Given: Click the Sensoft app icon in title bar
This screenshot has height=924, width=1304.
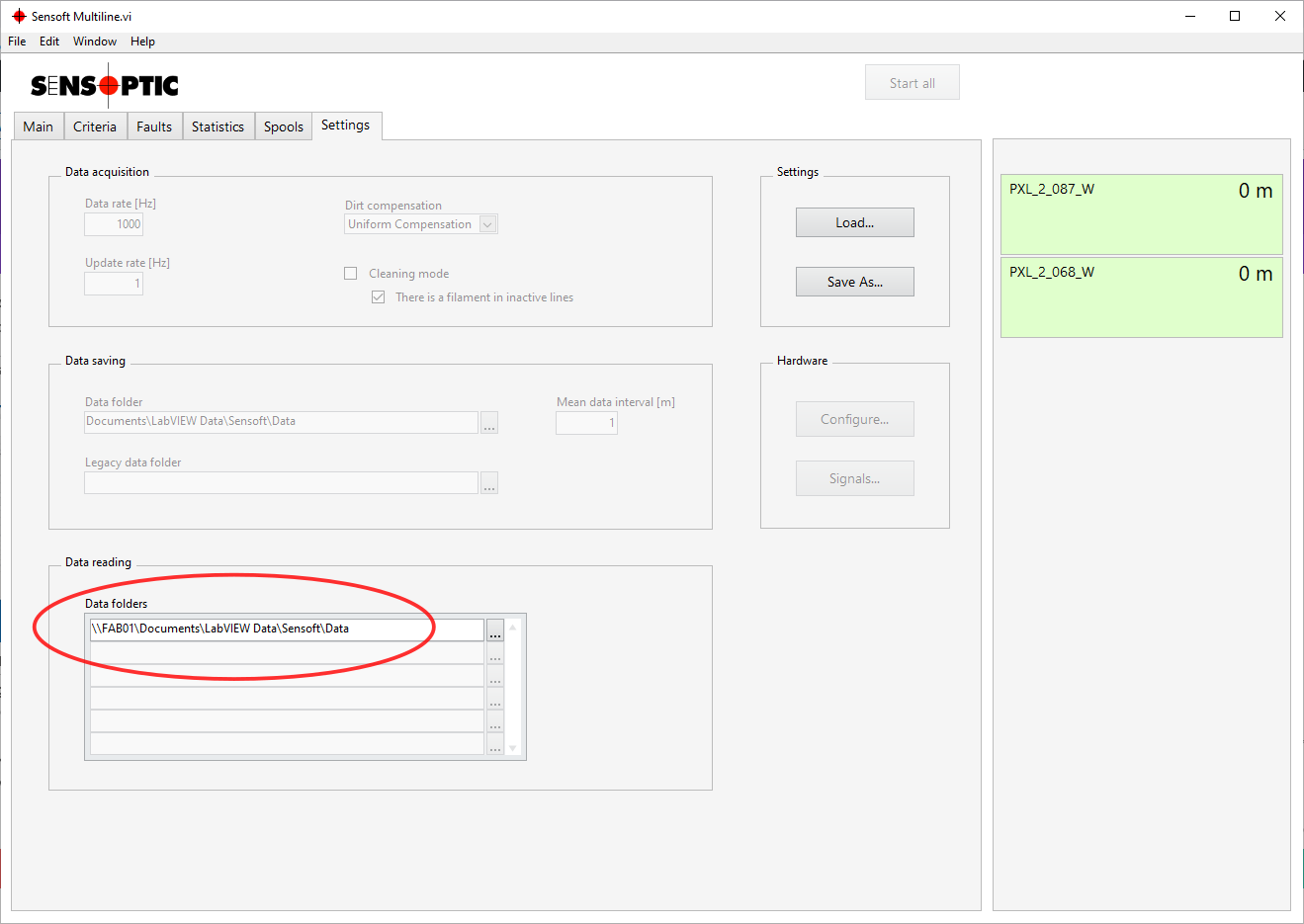Looking at the screenshot, I should click(x=18, y=17).
